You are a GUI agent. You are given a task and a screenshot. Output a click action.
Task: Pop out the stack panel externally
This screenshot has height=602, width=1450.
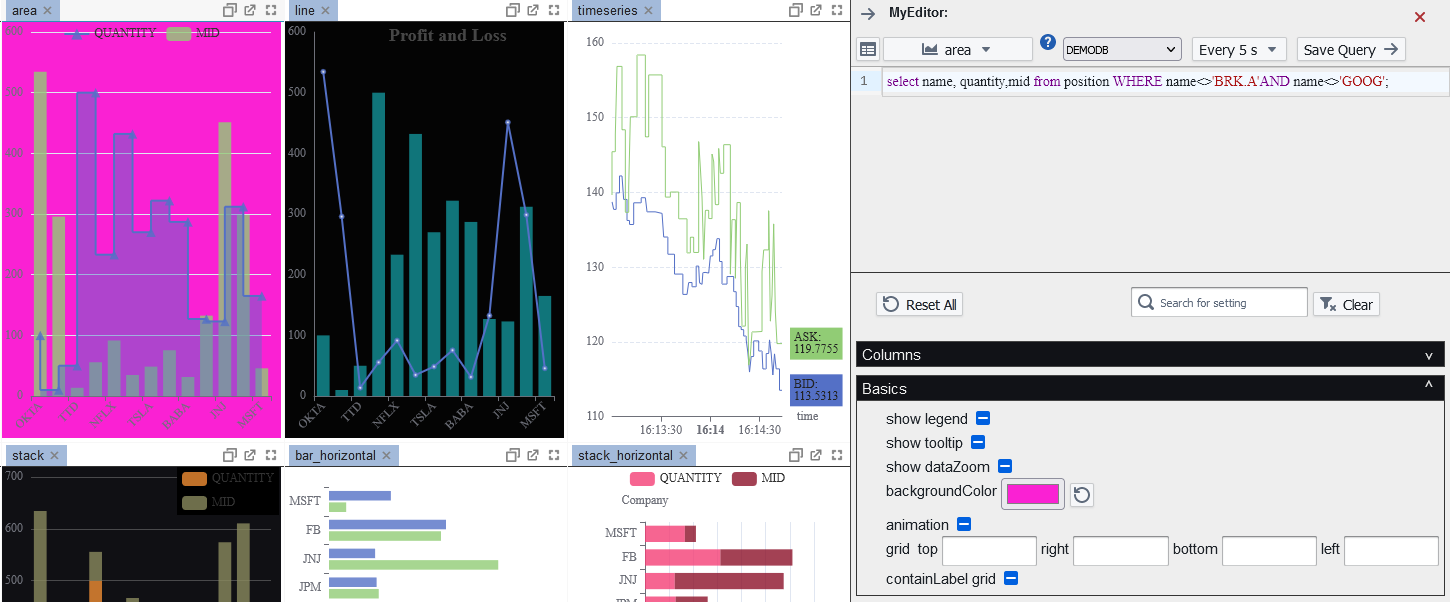[x=250, y=455]
